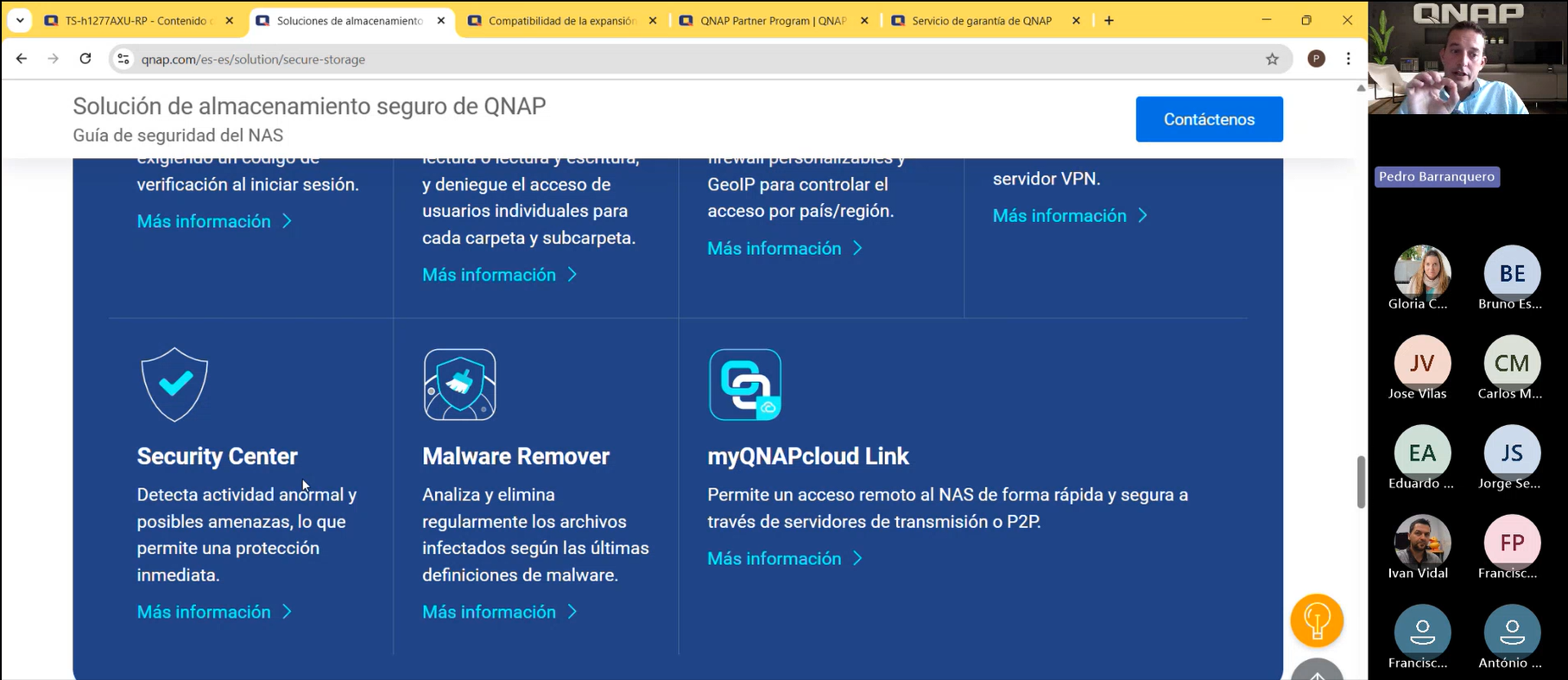Select the Malware Remover heading

pyautogui.click(x=515, y=456)
